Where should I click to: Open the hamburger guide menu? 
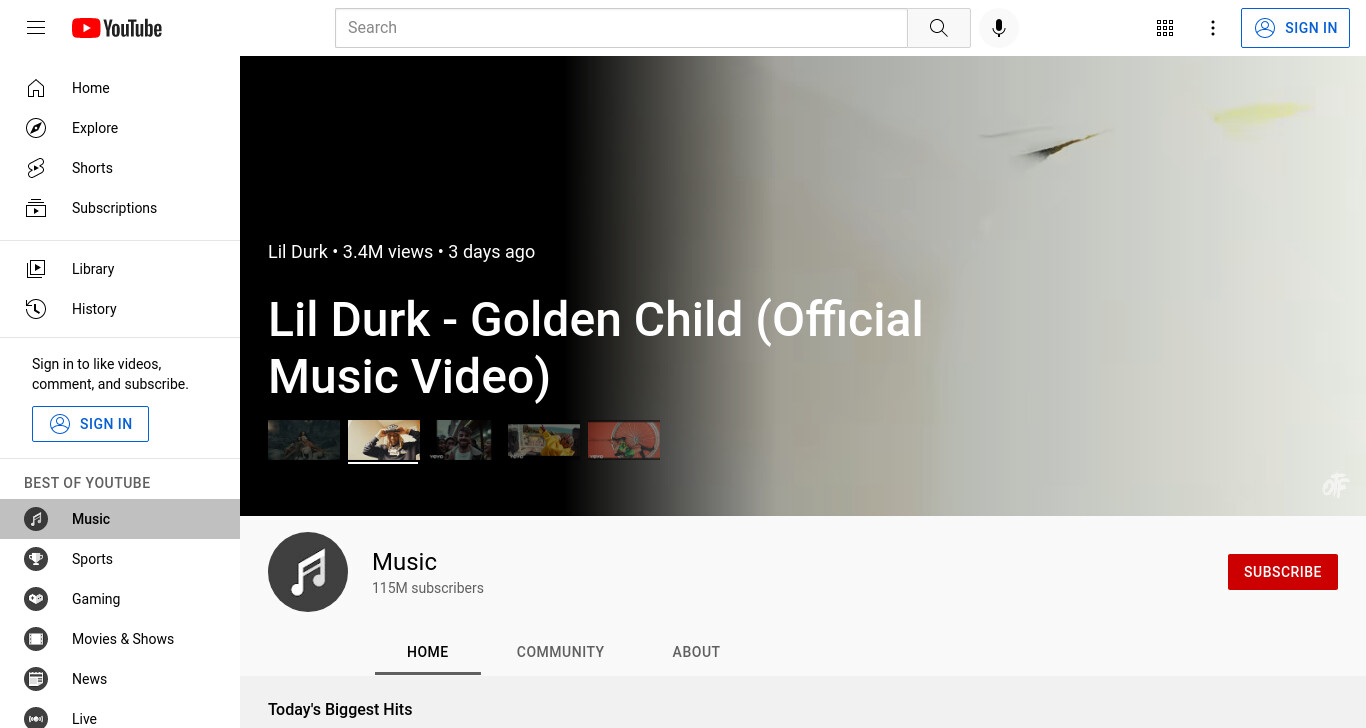36,28
